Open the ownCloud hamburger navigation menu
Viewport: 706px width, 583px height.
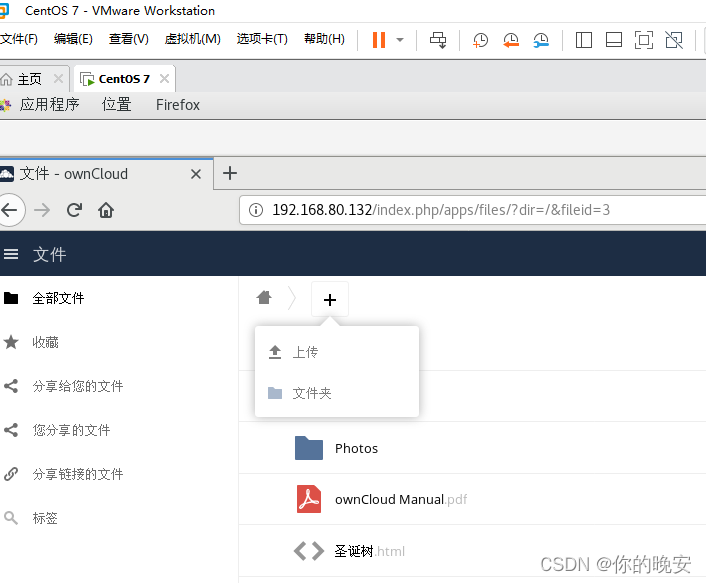pos(11,254)
